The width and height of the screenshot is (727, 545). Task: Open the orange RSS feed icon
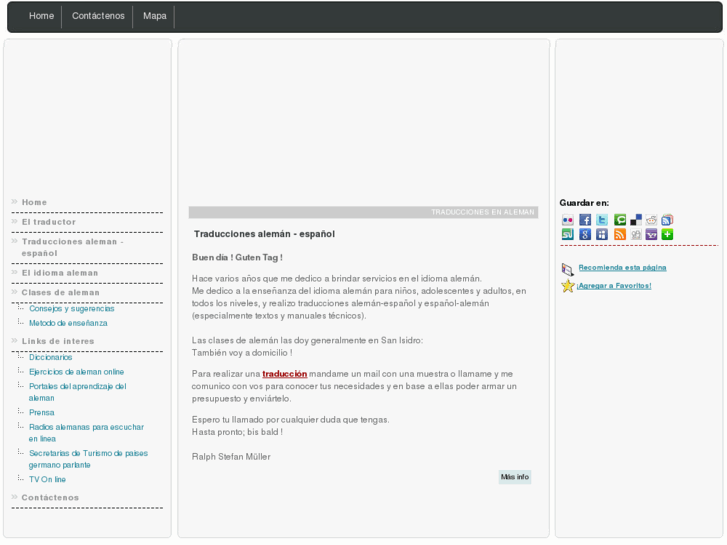[x=620, y=234]
